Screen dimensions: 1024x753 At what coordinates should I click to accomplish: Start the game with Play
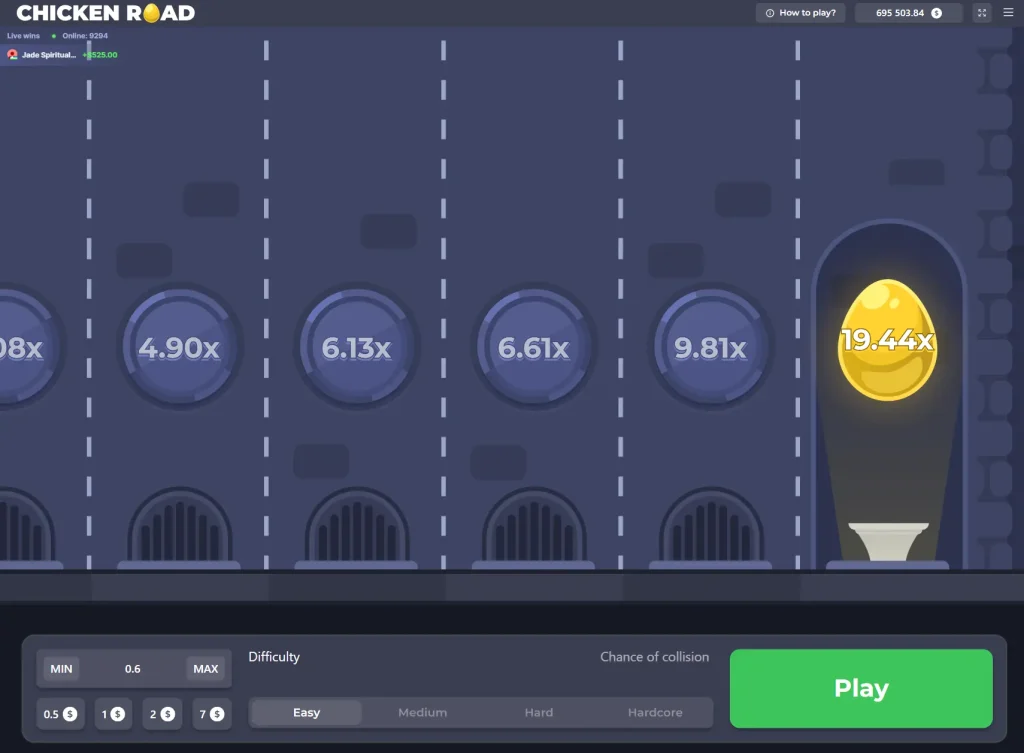click(x=861, y=688)
